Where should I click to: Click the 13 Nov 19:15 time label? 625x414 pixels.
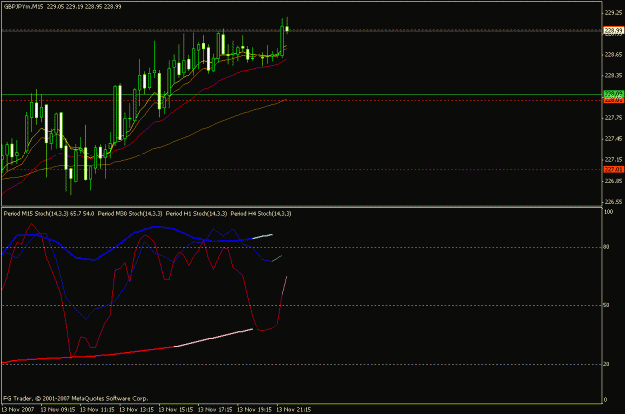254,410
